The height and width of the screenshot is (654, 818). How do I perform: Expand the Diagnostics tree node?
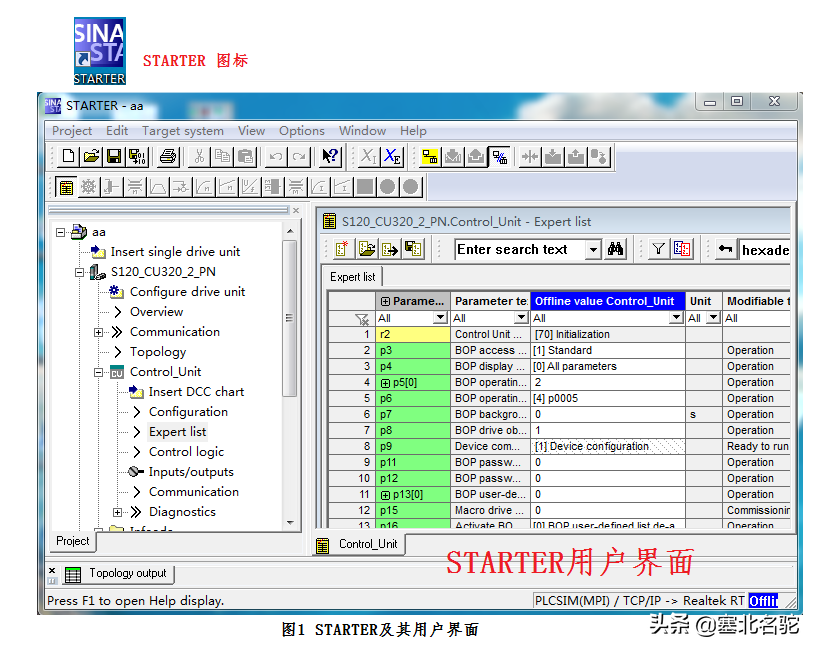118,512
